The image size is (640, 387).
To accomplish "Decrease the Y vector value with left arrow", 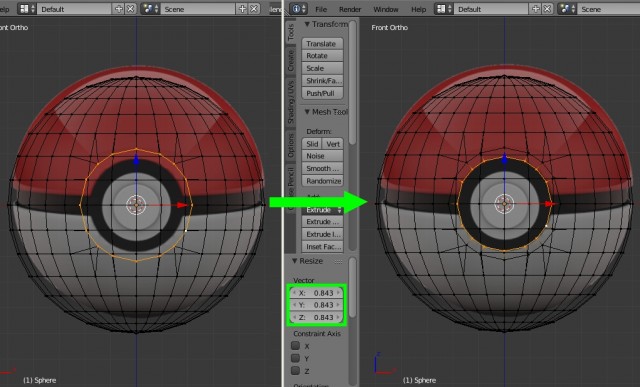I will 294,305.
